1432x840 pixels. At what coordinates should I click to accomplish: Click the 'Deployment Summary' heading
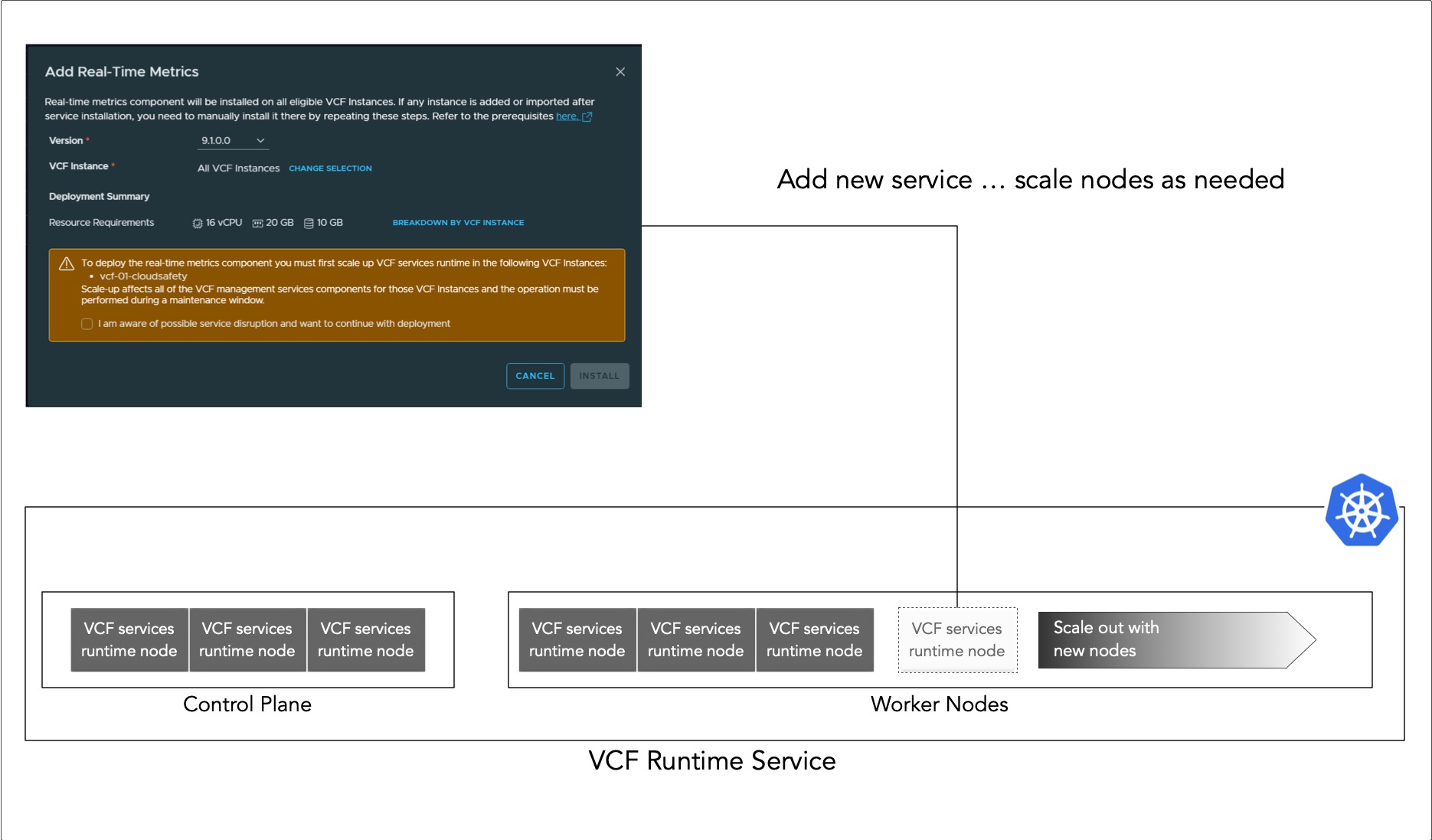coord(100,197)
